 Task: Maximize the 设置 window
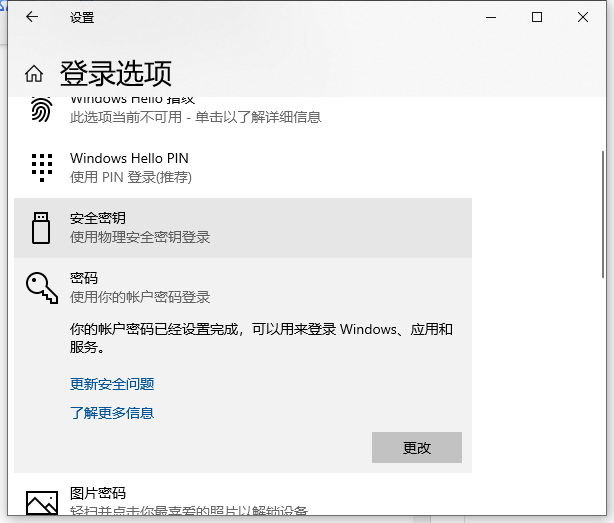click(537, 17)
